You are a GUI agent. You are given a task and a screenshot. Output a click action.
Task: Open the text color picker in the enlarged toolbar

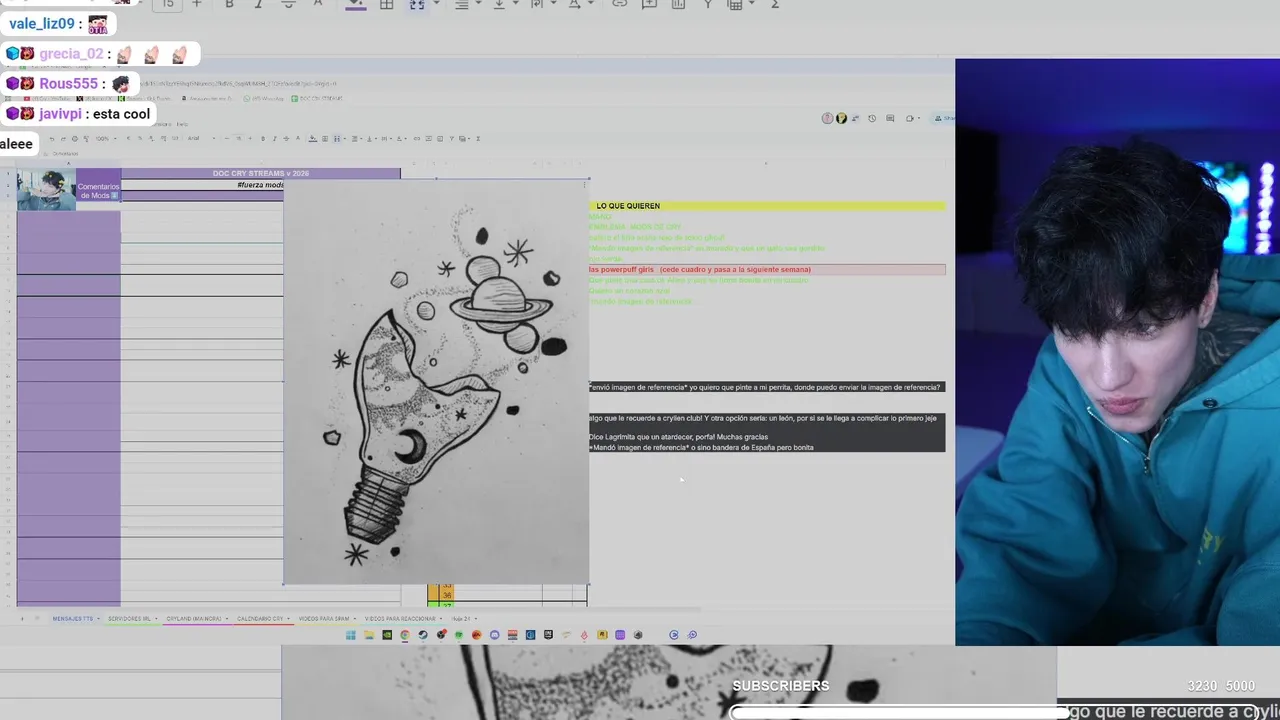coord(318,4)
